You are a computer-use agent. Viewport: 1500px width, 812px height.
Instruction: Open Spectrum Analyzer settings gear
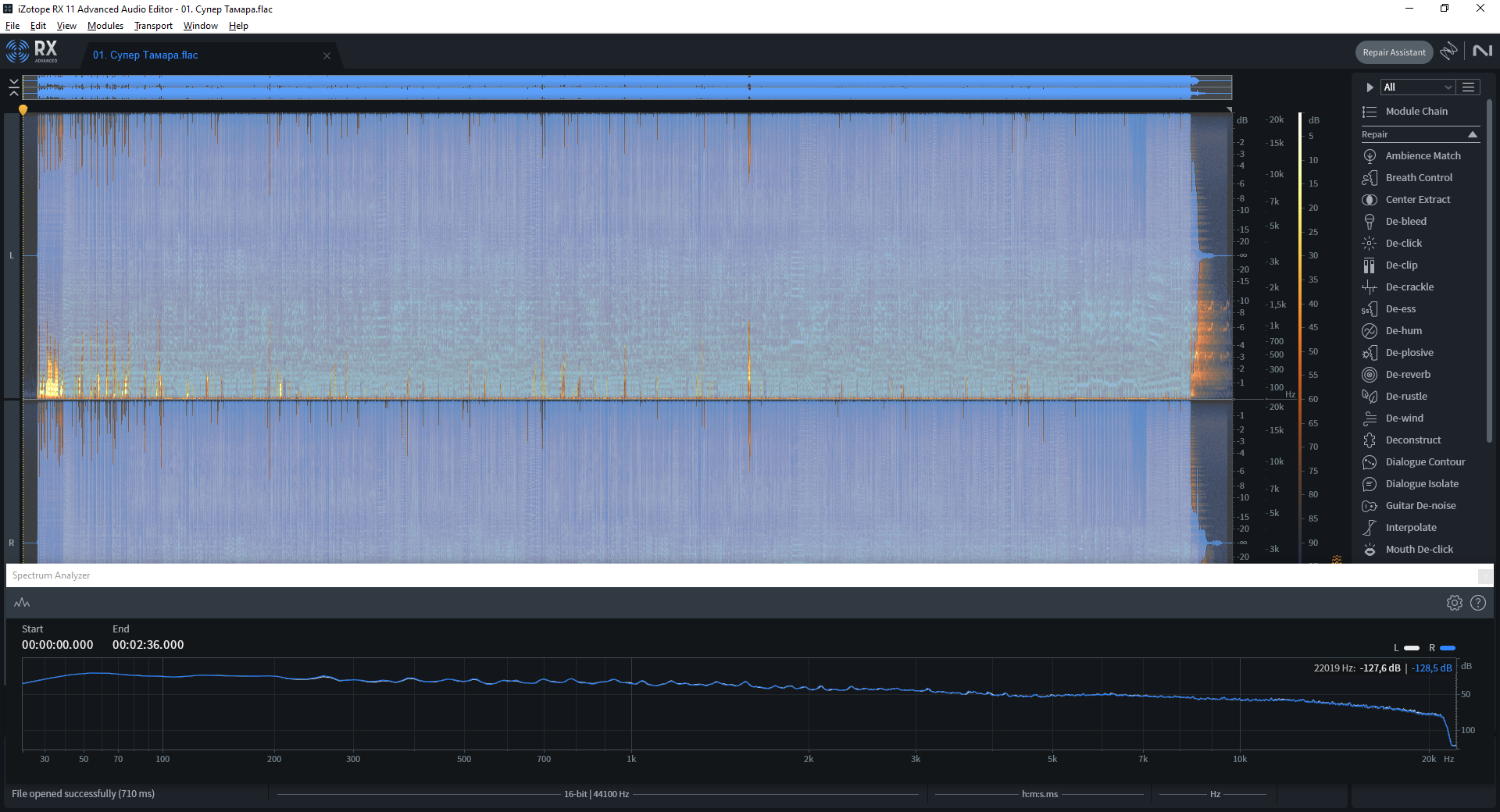(x=1454, y=603)
